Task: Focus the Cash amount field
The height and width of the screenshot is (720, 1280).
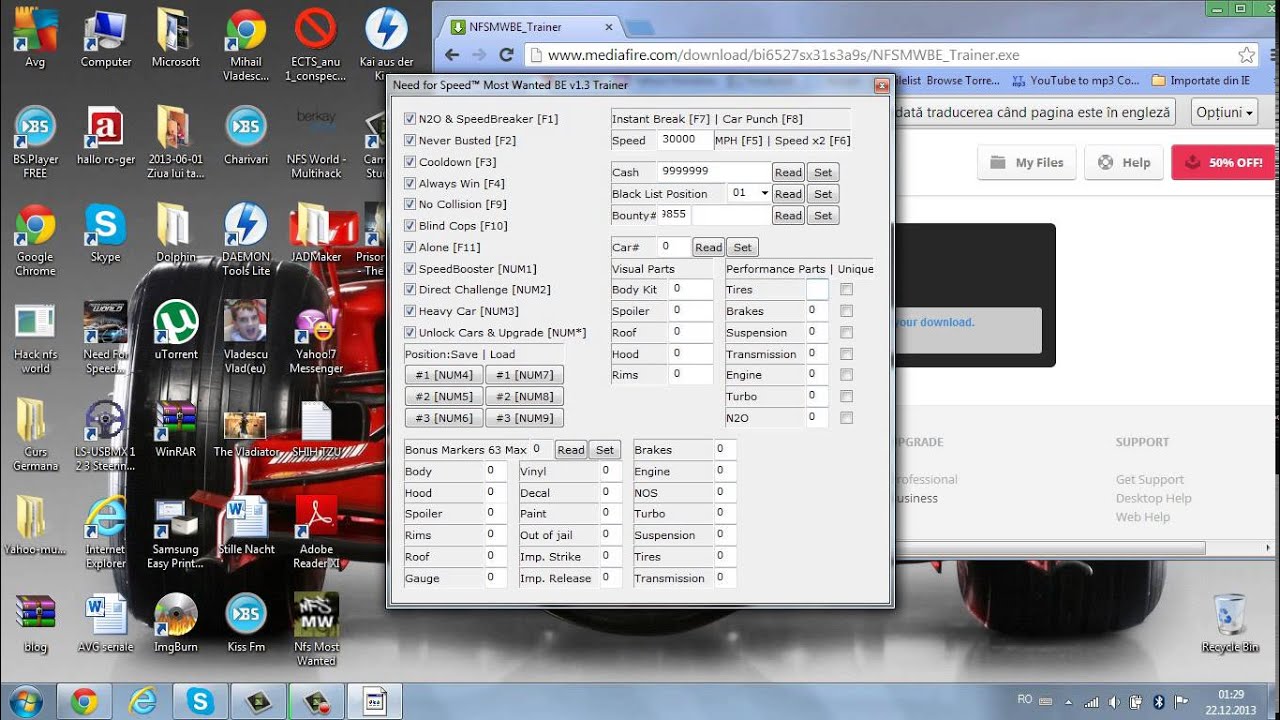Action: tap(714, 172)
